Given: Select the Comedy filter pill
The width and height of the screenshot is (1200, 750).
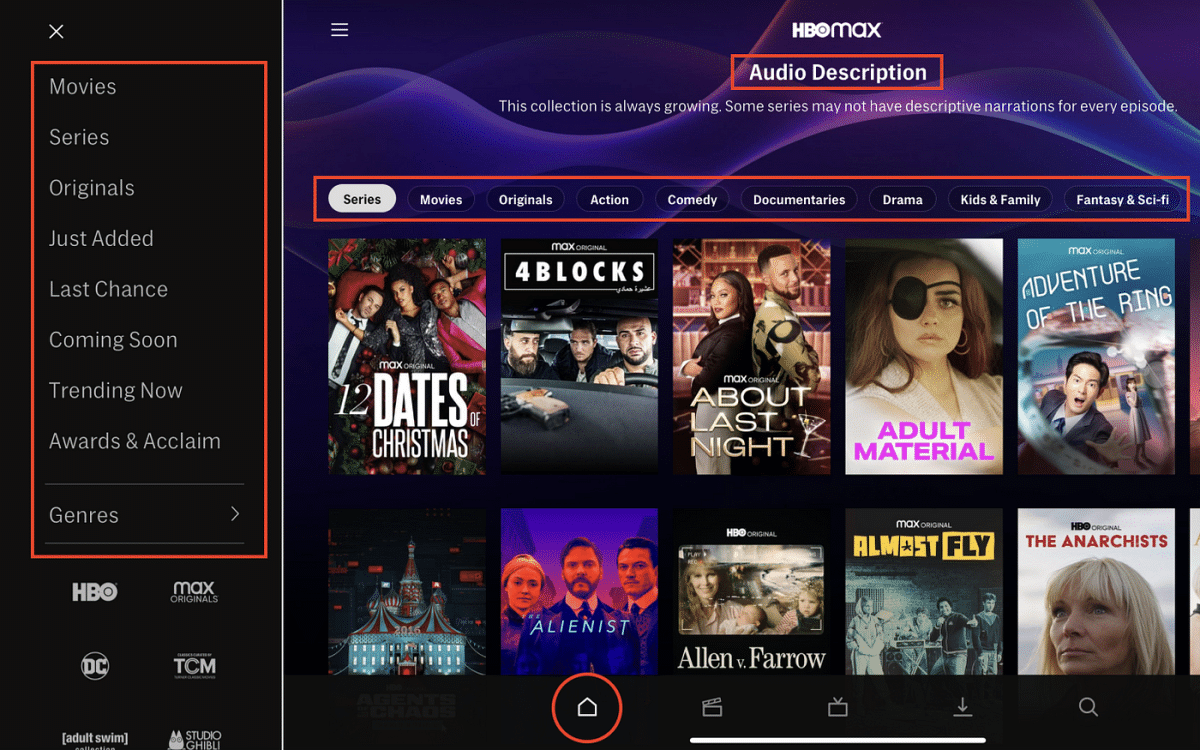Looking at the screenshot, I should (692, 200).
